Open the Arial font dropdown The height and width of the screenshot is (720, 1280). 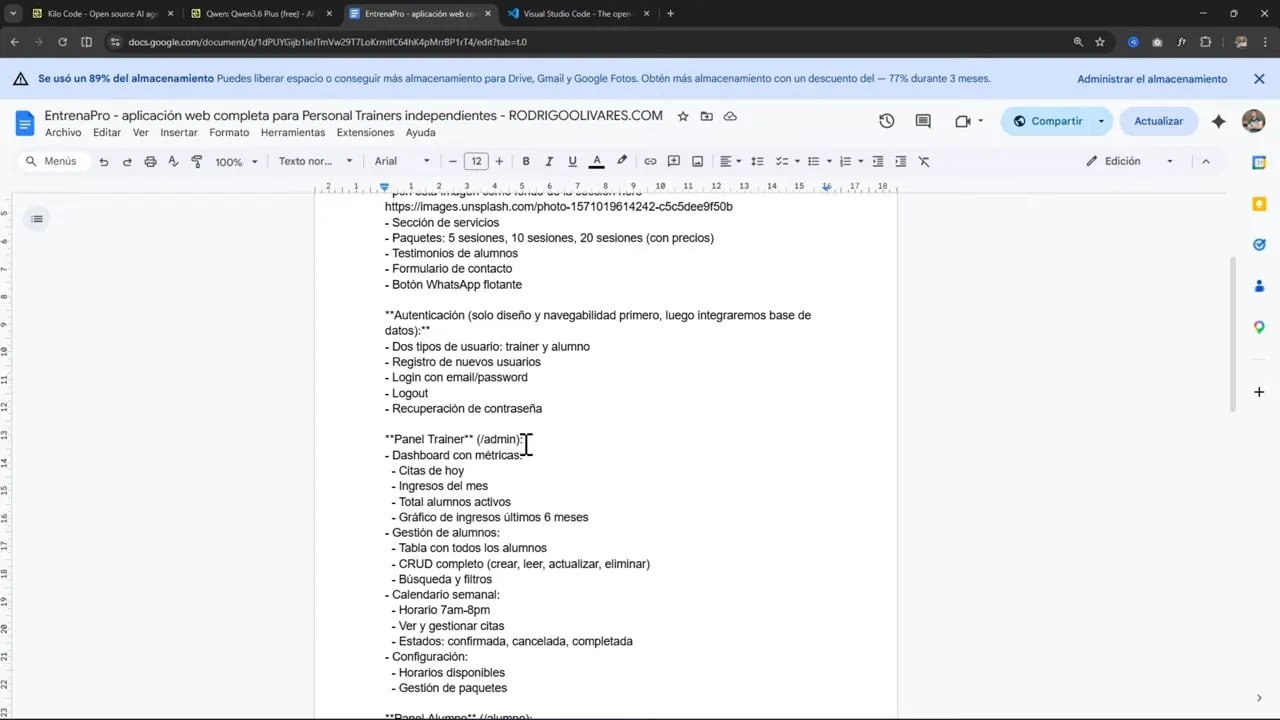(x=402, y=161)
